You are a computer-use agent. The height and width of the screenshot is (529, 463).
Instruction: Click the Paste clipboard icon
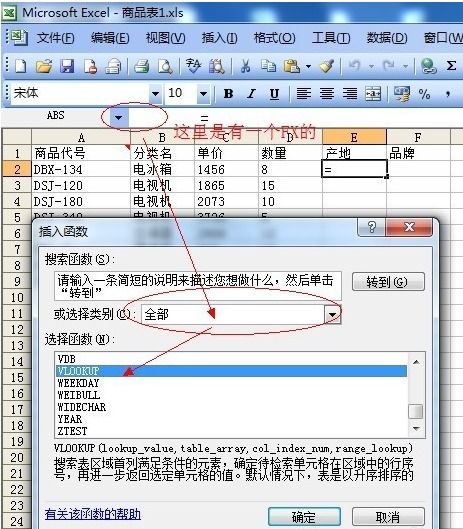(291, 66)
